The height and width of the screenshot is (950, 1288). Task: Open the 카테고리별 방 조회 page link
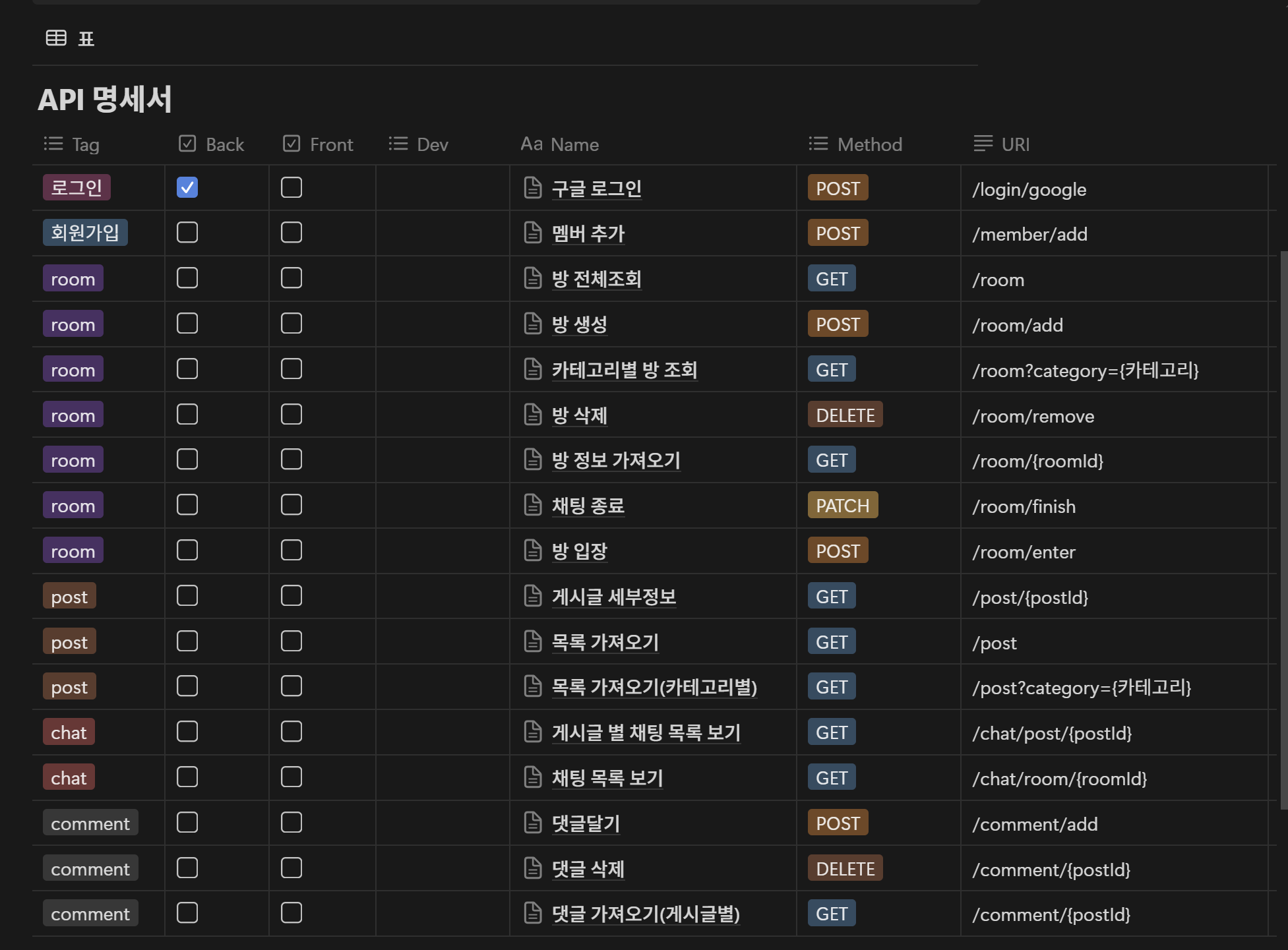click(624, 370)
